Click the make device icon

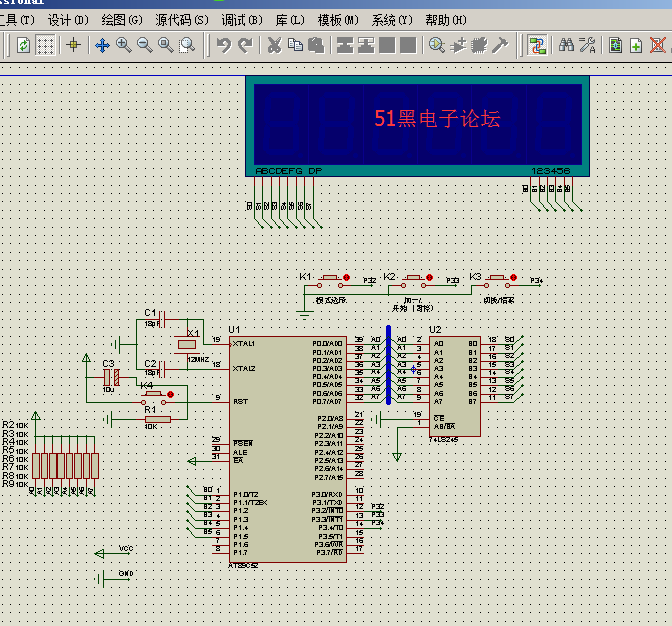tap(458, 45)
